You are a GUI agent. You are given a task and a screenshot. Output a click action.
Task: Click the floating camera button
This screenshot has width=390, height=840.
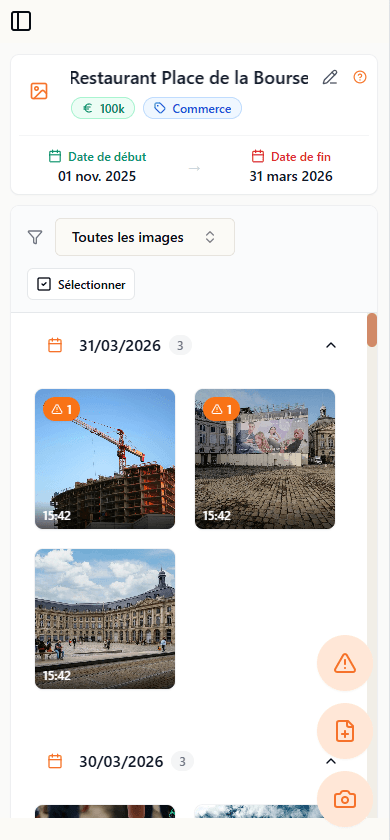345,799
